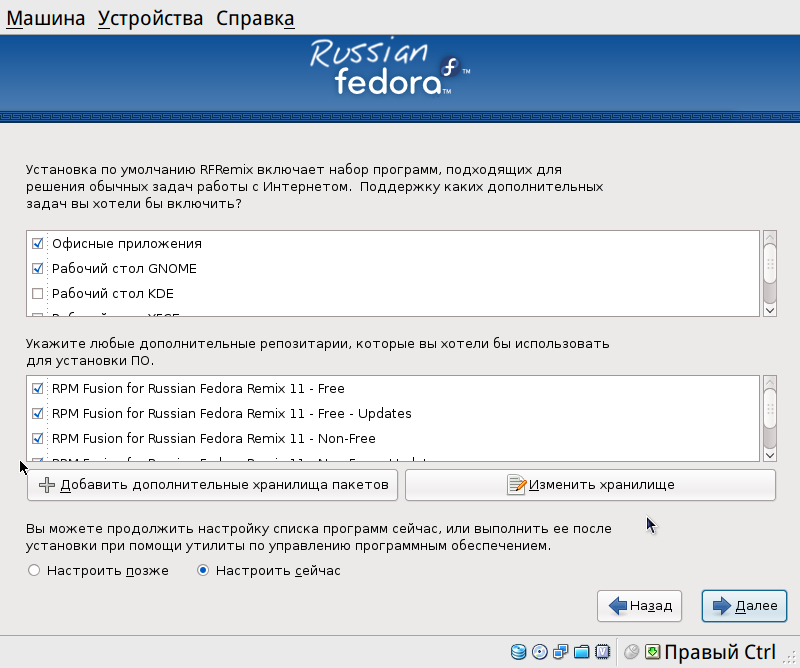Open the Справка menu
The width and height of the screenshot is (800, 668).
(x=255, y=18)
